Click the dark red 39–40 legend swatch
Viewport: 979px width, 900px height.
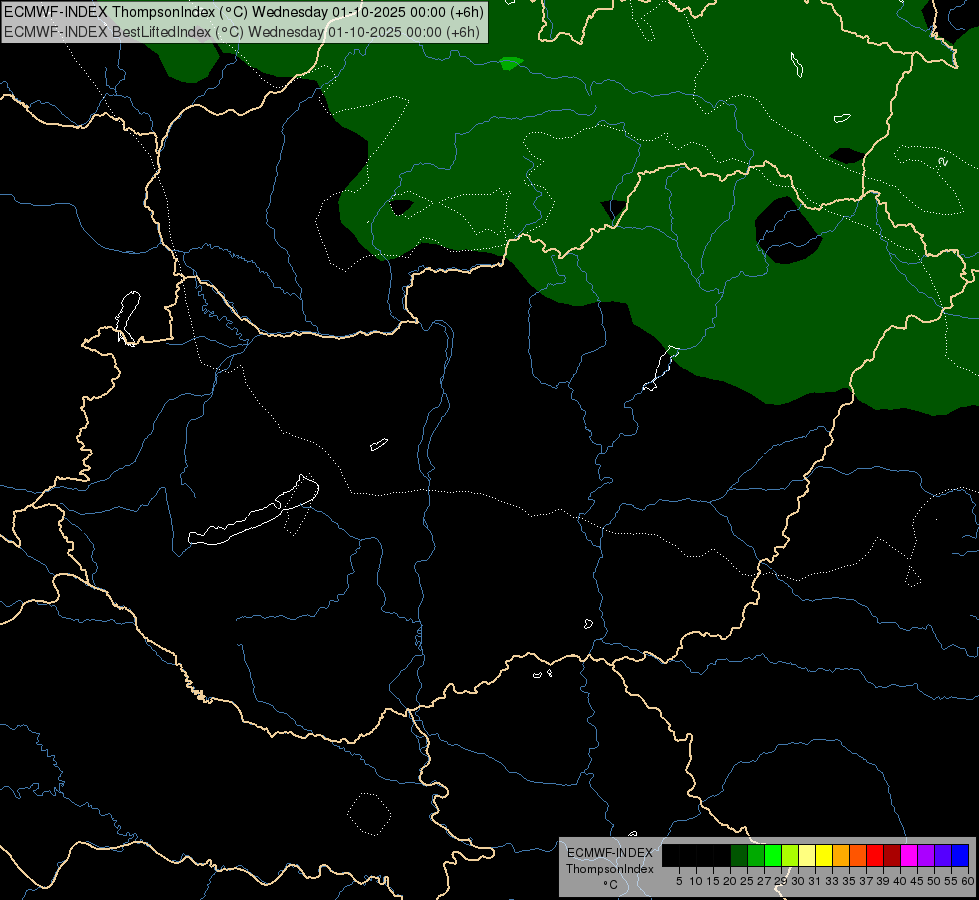[x=892, y=855]
